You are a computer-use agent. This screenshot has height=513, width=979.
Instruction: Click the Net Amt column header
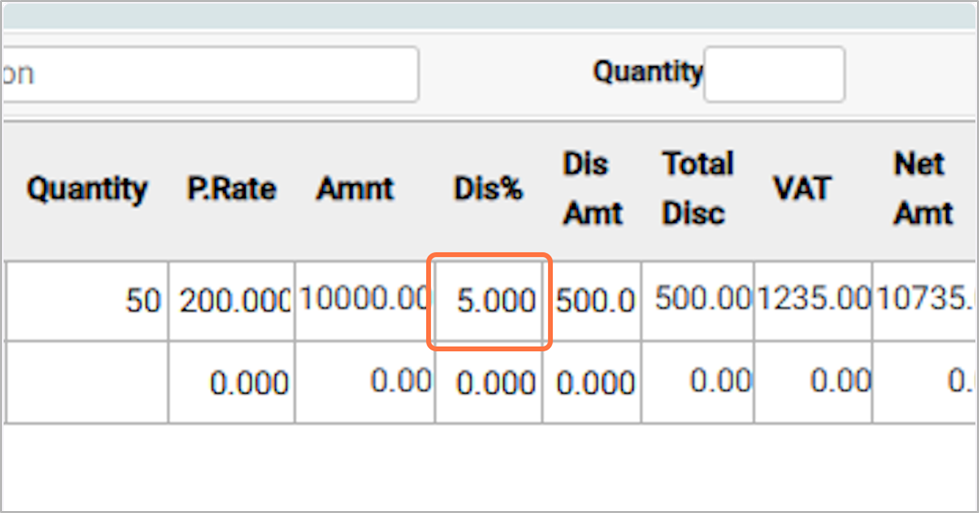(x=922, y=189)
